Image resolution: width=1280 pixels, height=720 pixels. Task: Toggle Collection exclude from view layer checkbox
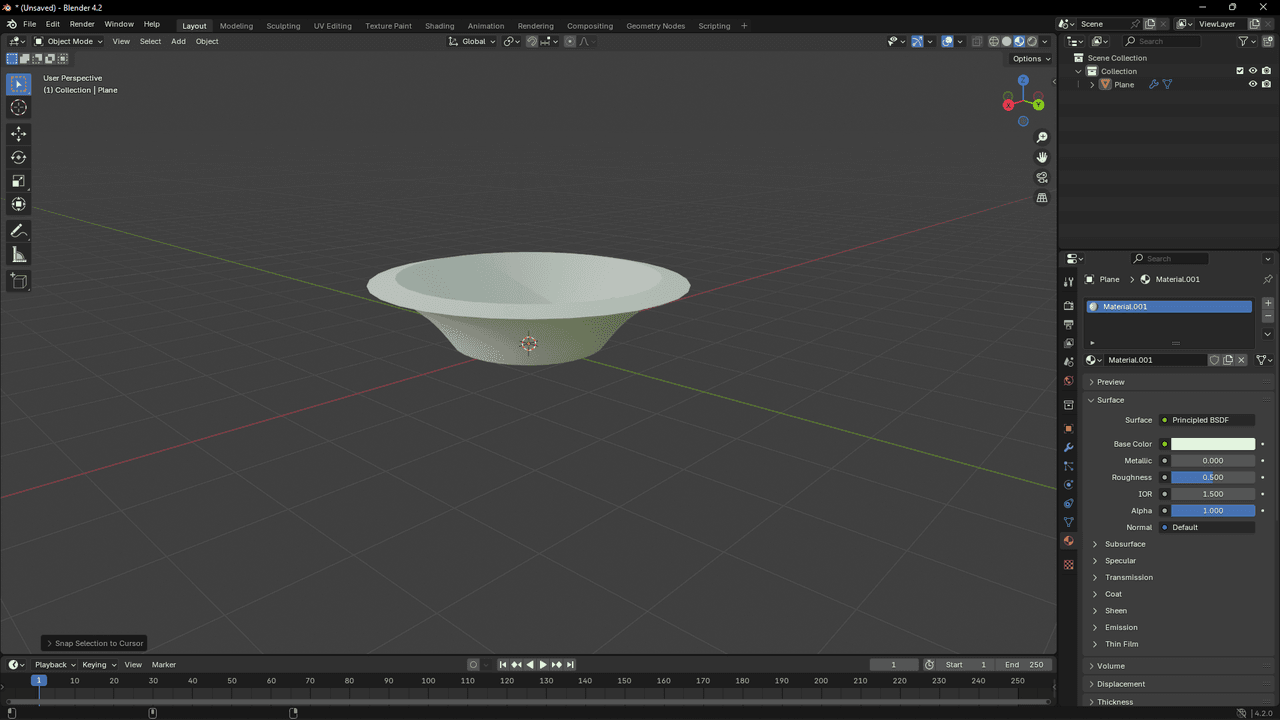tap(1240, 71)
